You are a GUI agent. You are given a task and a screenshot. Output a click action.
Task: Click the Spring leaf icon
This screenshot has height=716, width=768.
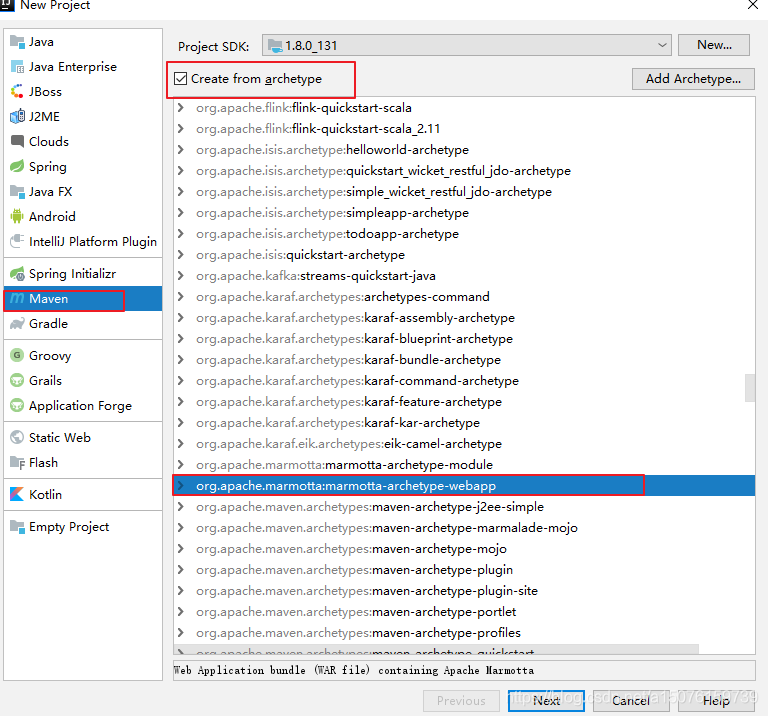click(17, 167)
